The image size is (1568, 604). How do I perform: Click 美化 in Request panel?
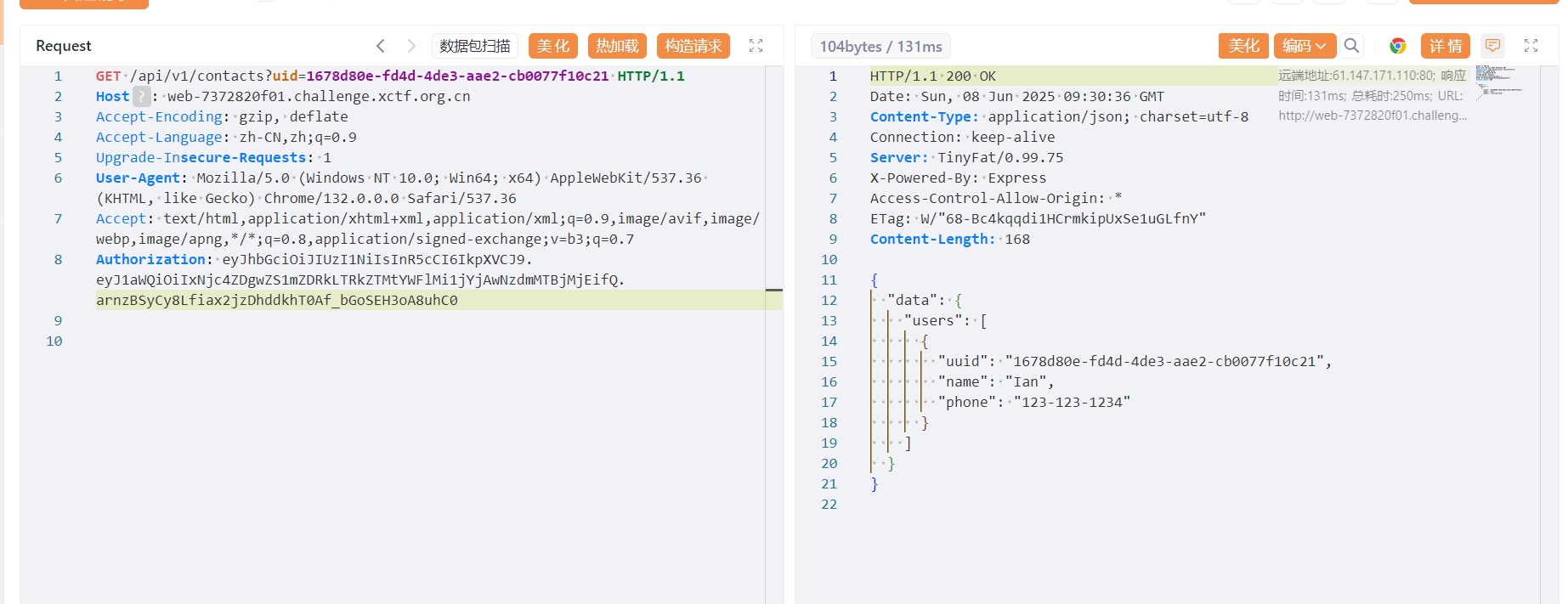[x=553, y=46]
